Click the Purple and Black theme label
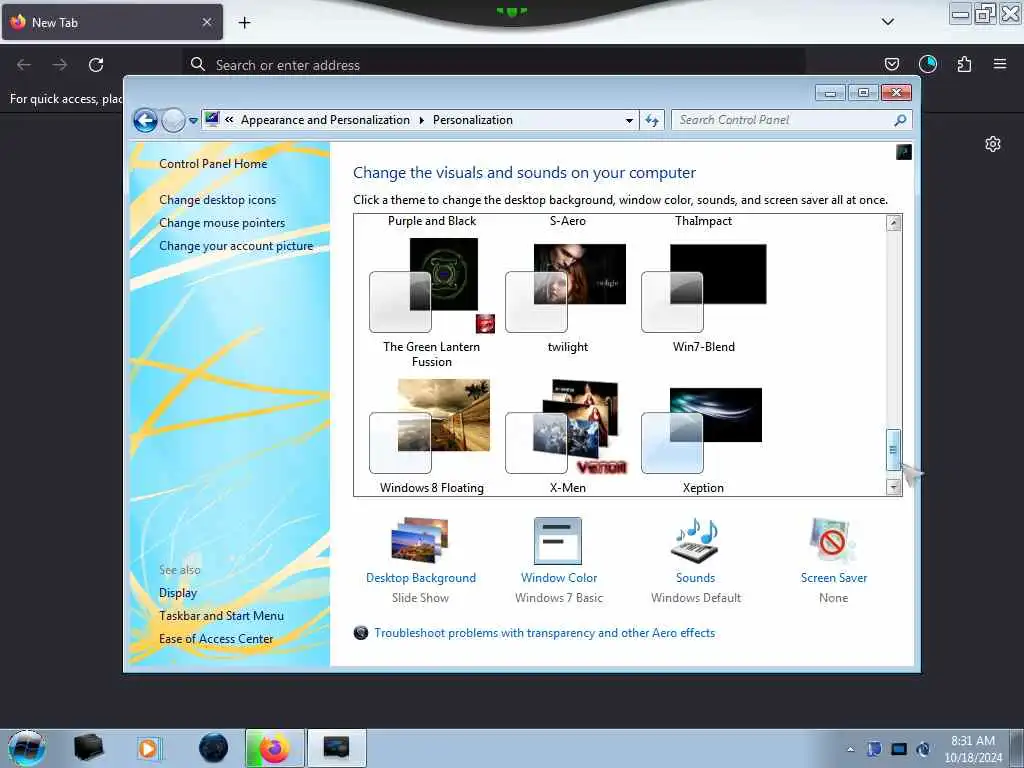The image size is (1024, 768). pyautogui.click(x=432, y=221)
